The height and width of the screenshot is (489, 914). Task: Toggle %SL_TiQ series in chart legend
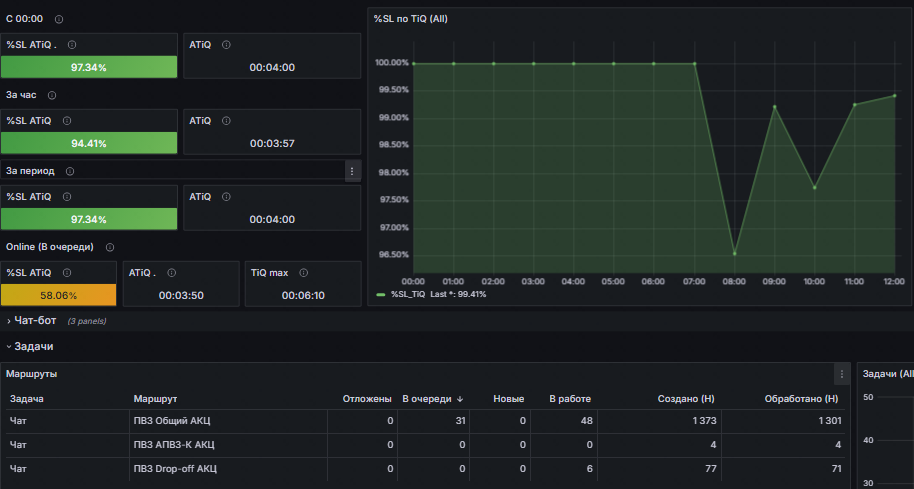pos(408,295)
